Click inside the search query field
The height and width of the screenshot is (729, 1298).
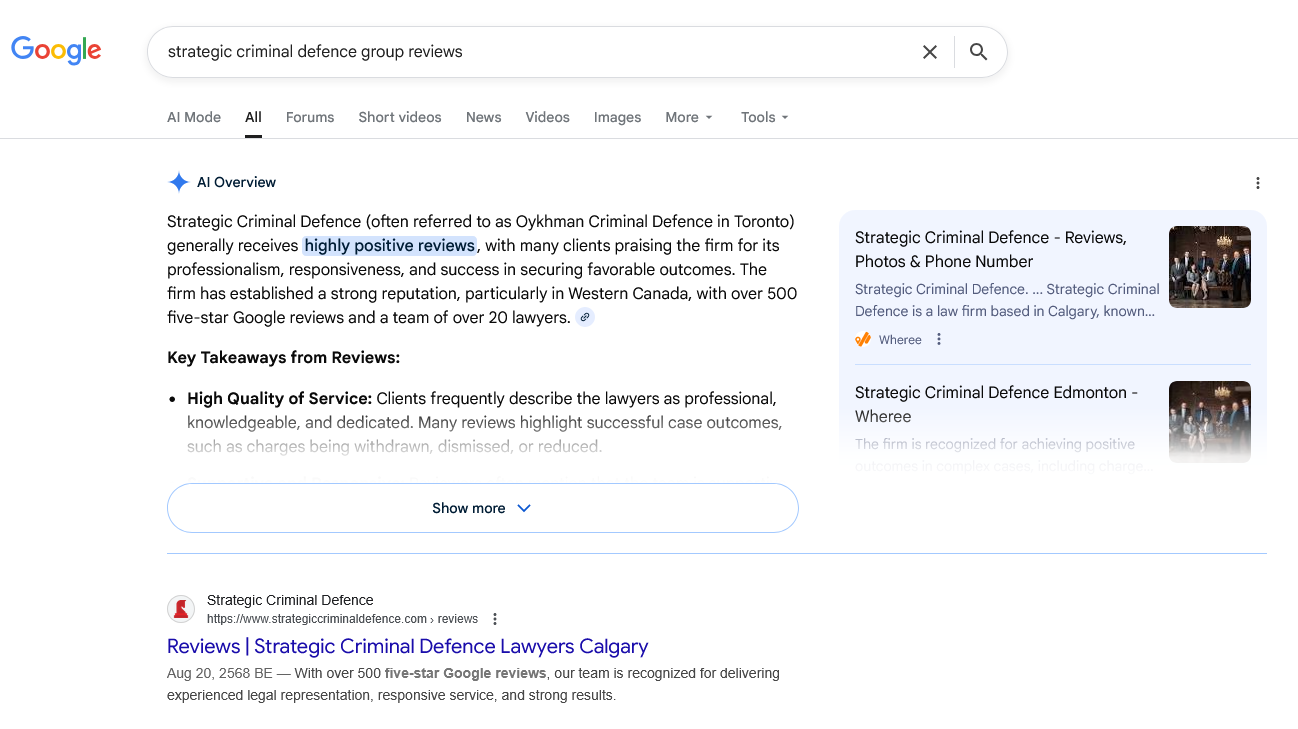tap(530, 52)
